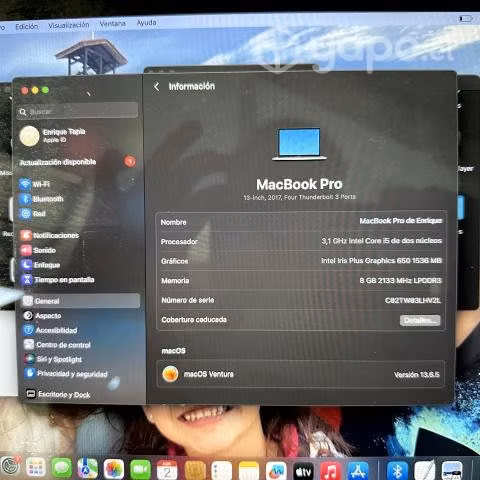The image size is (480, 480).
Task: Open the Ventana menu
Action: click(113, 23)
